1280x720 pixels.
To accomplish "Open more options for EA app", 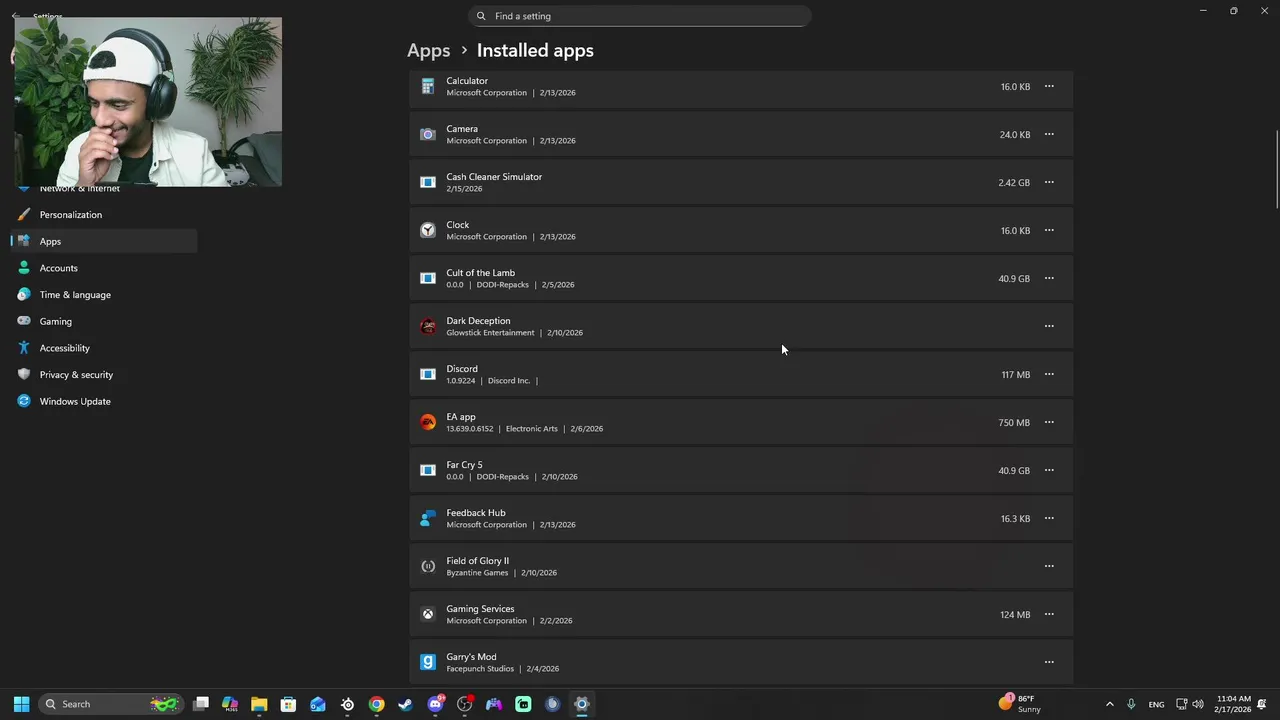I will pyautogui.click(x=1049, y=422).
